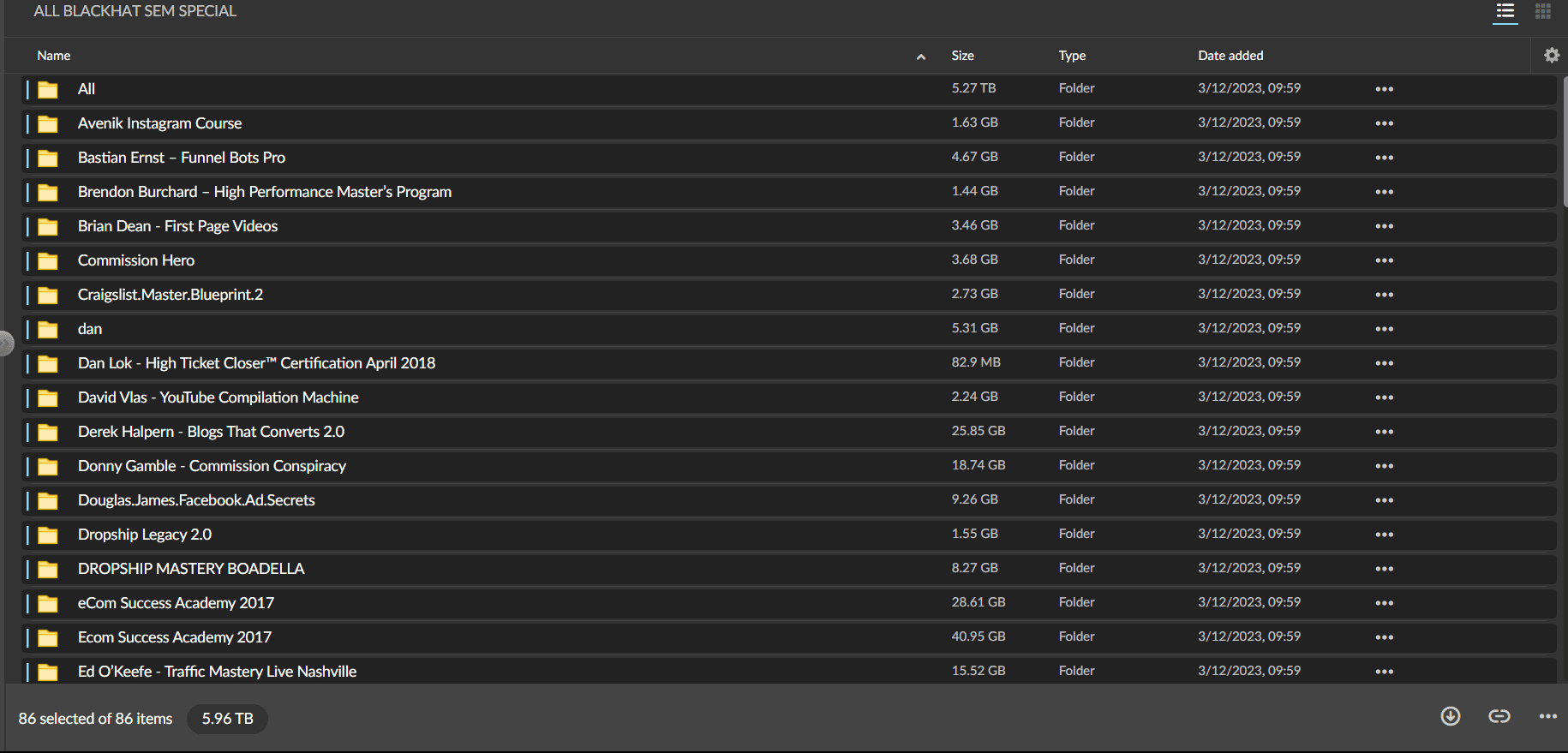Click the 86 selected of 86 items text
This screenshot has width=1568, height=753.
95,719
